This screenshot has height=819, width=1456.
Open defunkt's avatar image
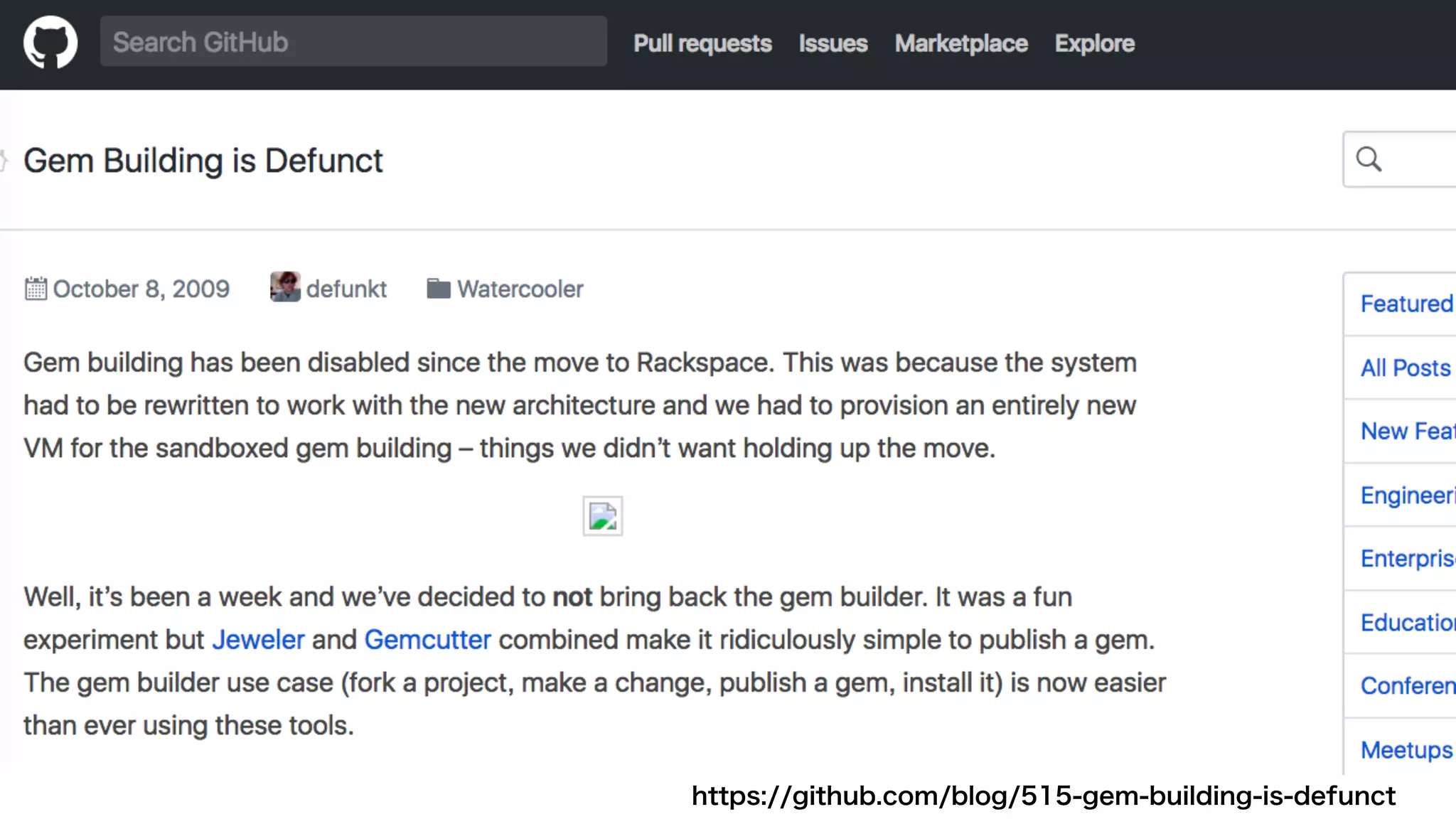coord(285,287)
